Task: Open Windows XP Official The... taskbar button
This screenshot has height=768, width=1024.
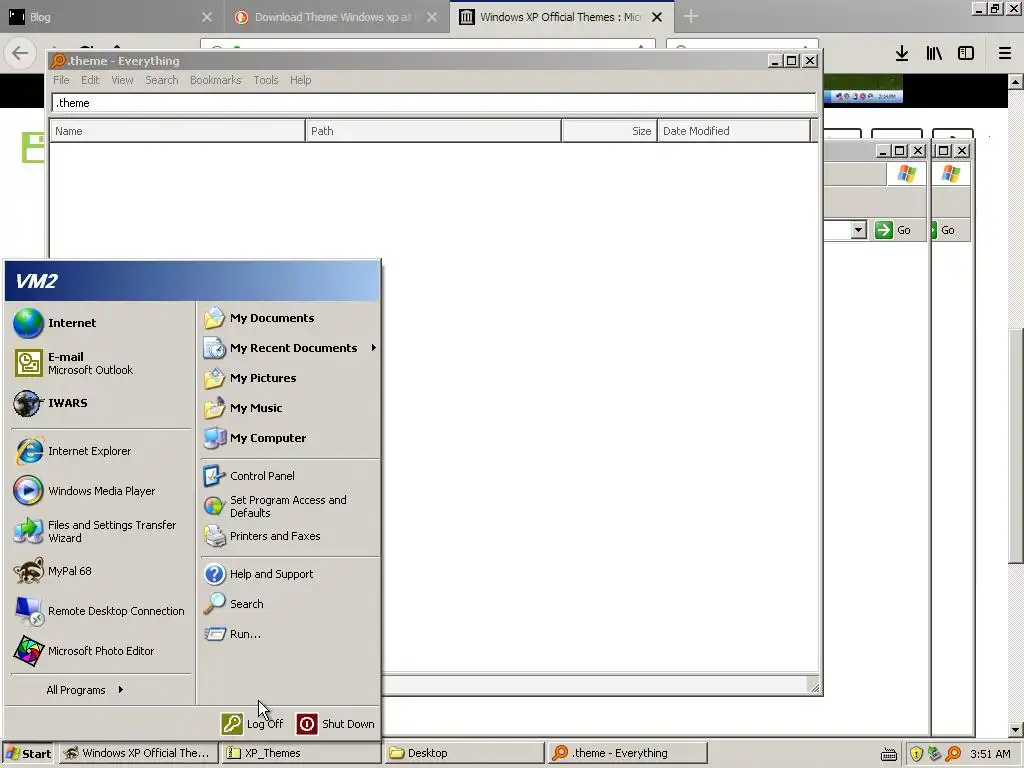Action: pos(138,753)
